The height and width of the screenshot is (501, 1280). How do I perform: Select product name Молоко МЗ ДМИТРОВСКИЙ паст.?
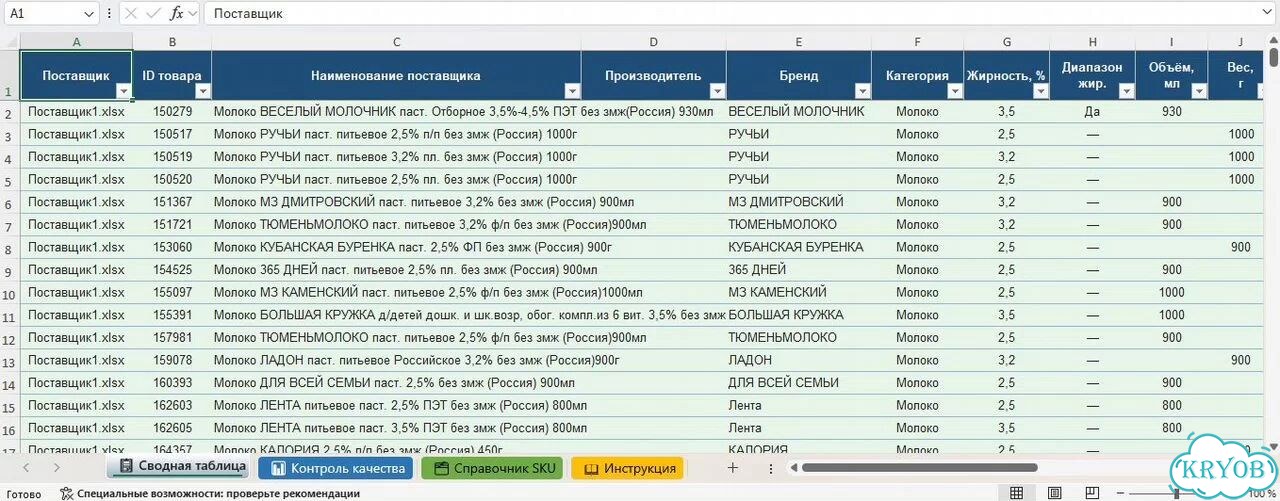pos(397,202)
